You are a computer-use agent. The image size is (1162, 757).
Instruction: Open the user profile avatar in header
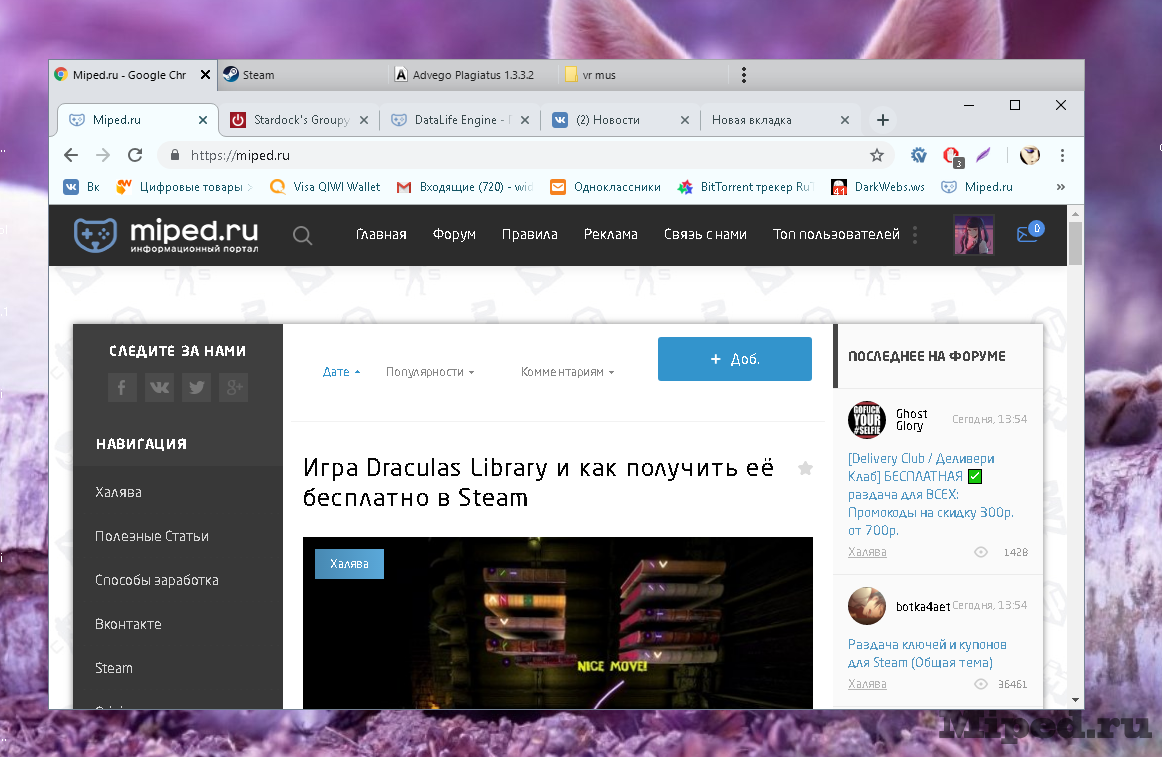point(973,235)
